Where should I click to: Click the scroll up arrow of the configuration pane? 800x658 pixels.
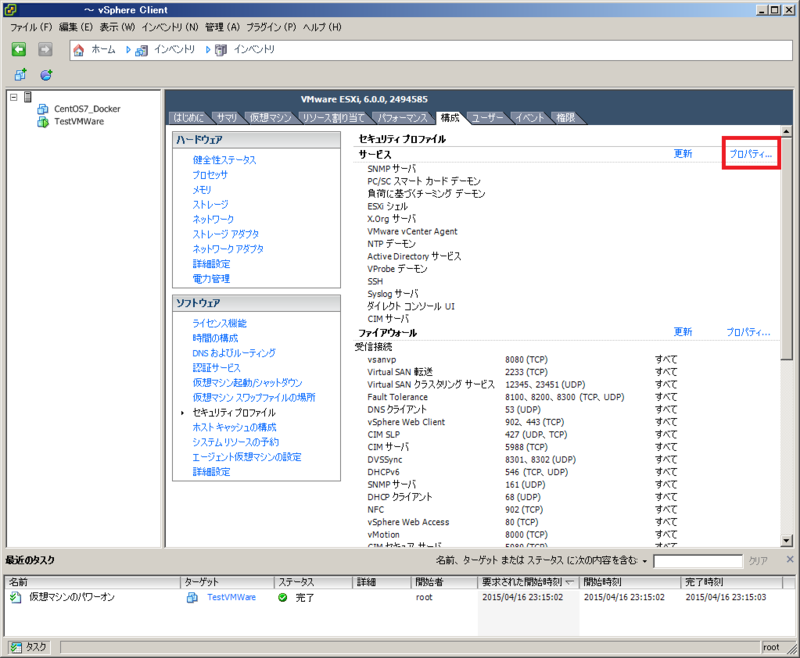[786, 131]
